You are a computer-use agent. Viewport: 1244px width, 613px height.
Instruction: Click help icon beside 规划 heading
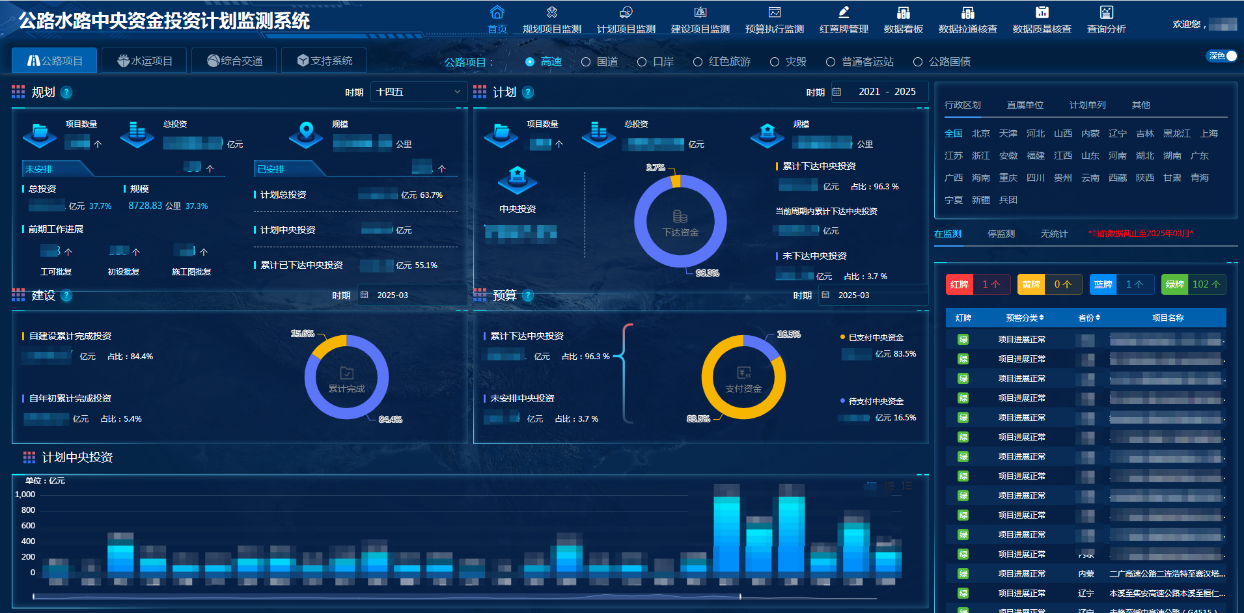point(66,93)
